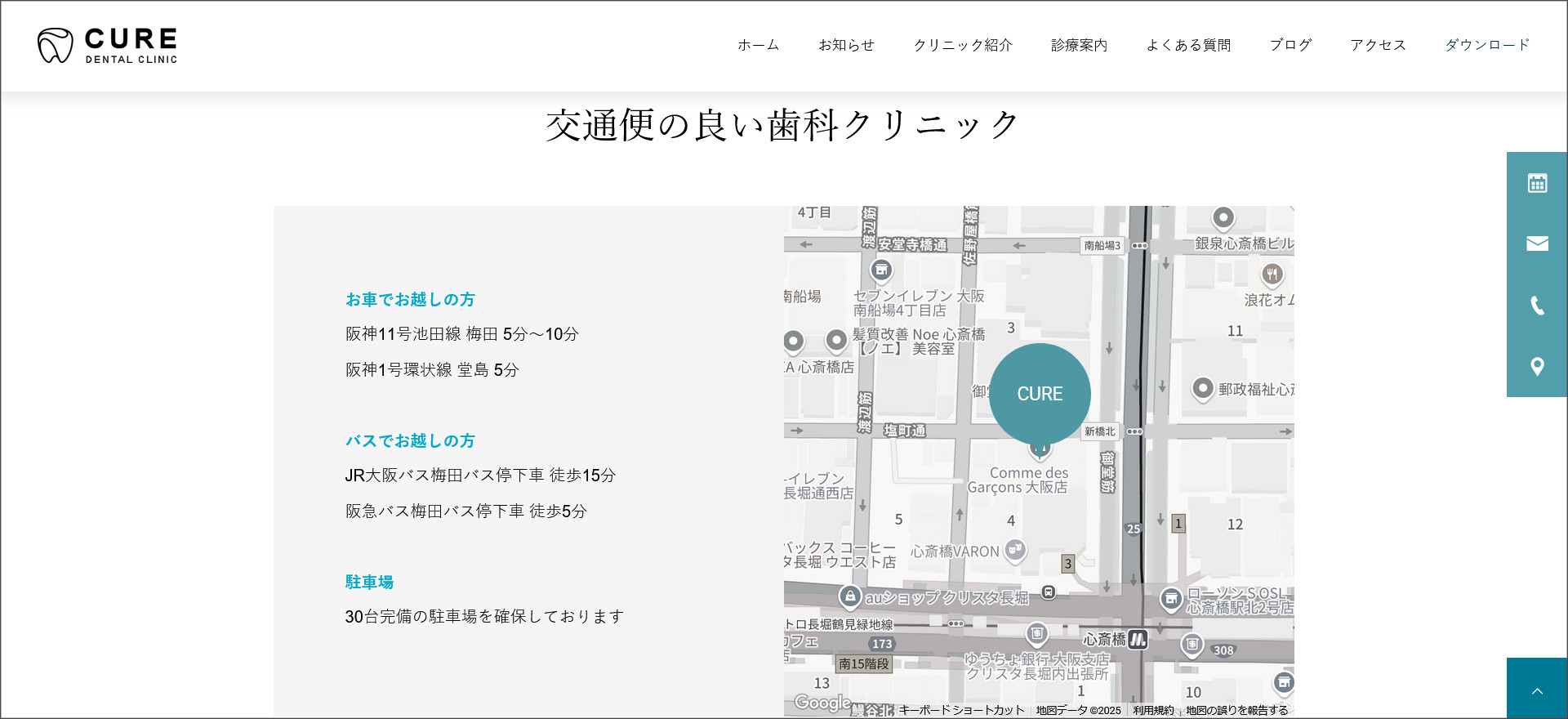Viewport: 1568px width, 719px height.
Task: Click the calendar reservation icon in sidebar
Action: 1537,183
